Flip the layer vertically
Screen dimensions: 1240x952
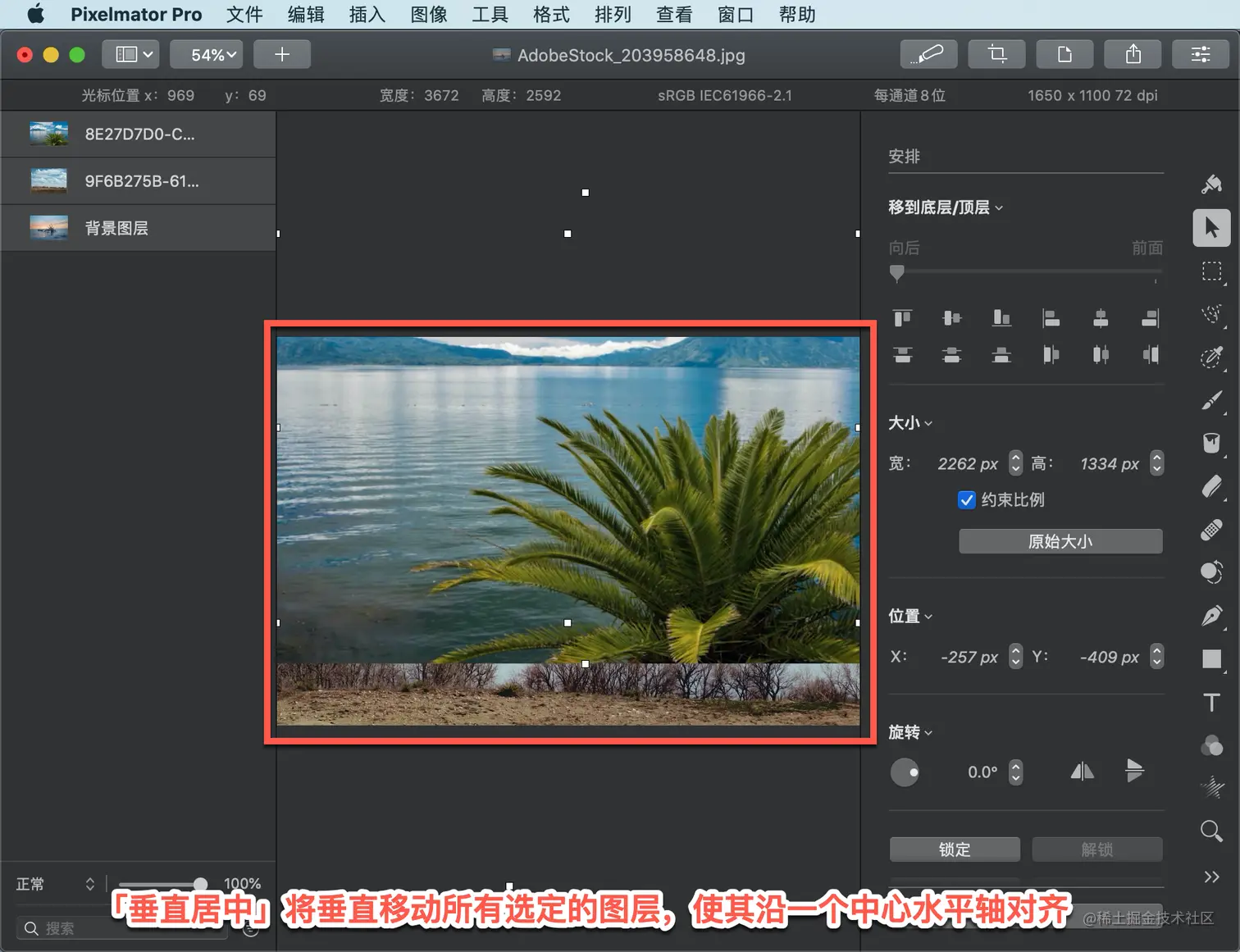(x=1135, y=771)
